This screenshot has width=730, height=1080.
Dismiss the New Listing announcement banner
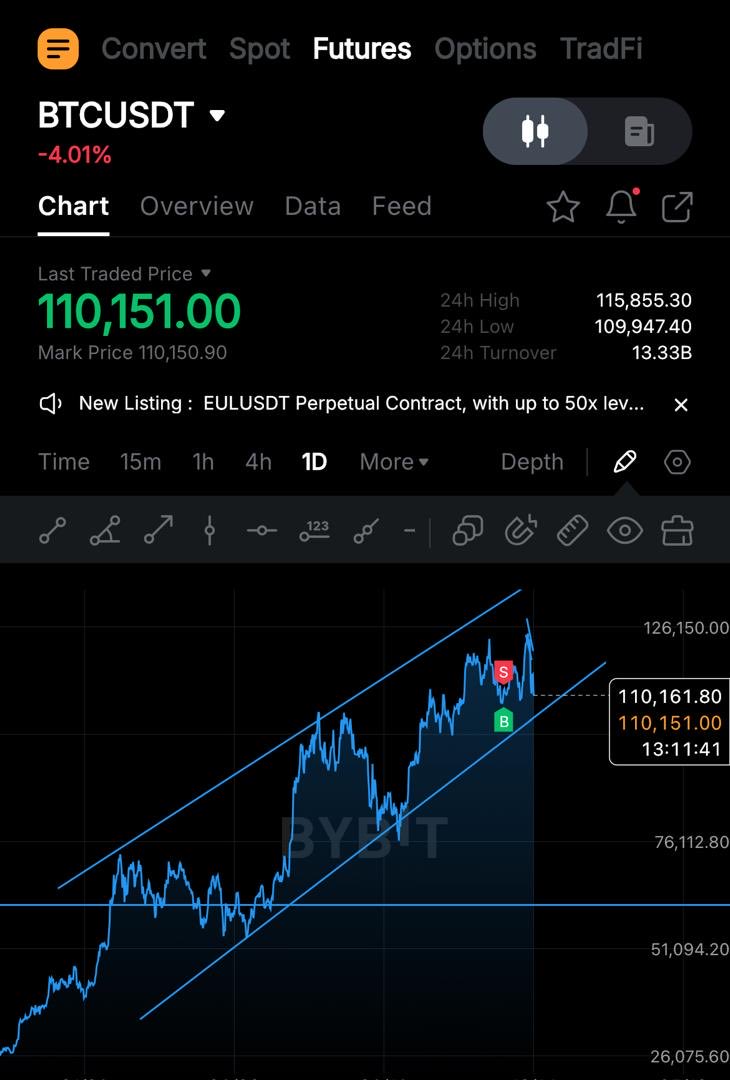click(x=680, y=404)
